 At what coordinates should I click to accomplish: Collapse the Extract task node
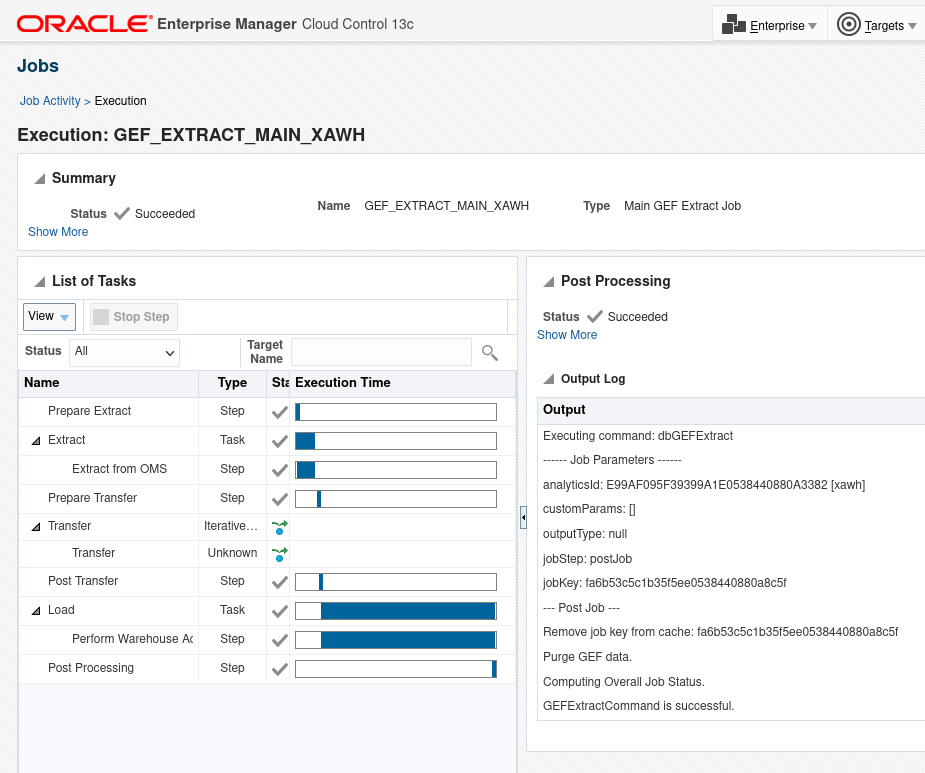(36, 441)
